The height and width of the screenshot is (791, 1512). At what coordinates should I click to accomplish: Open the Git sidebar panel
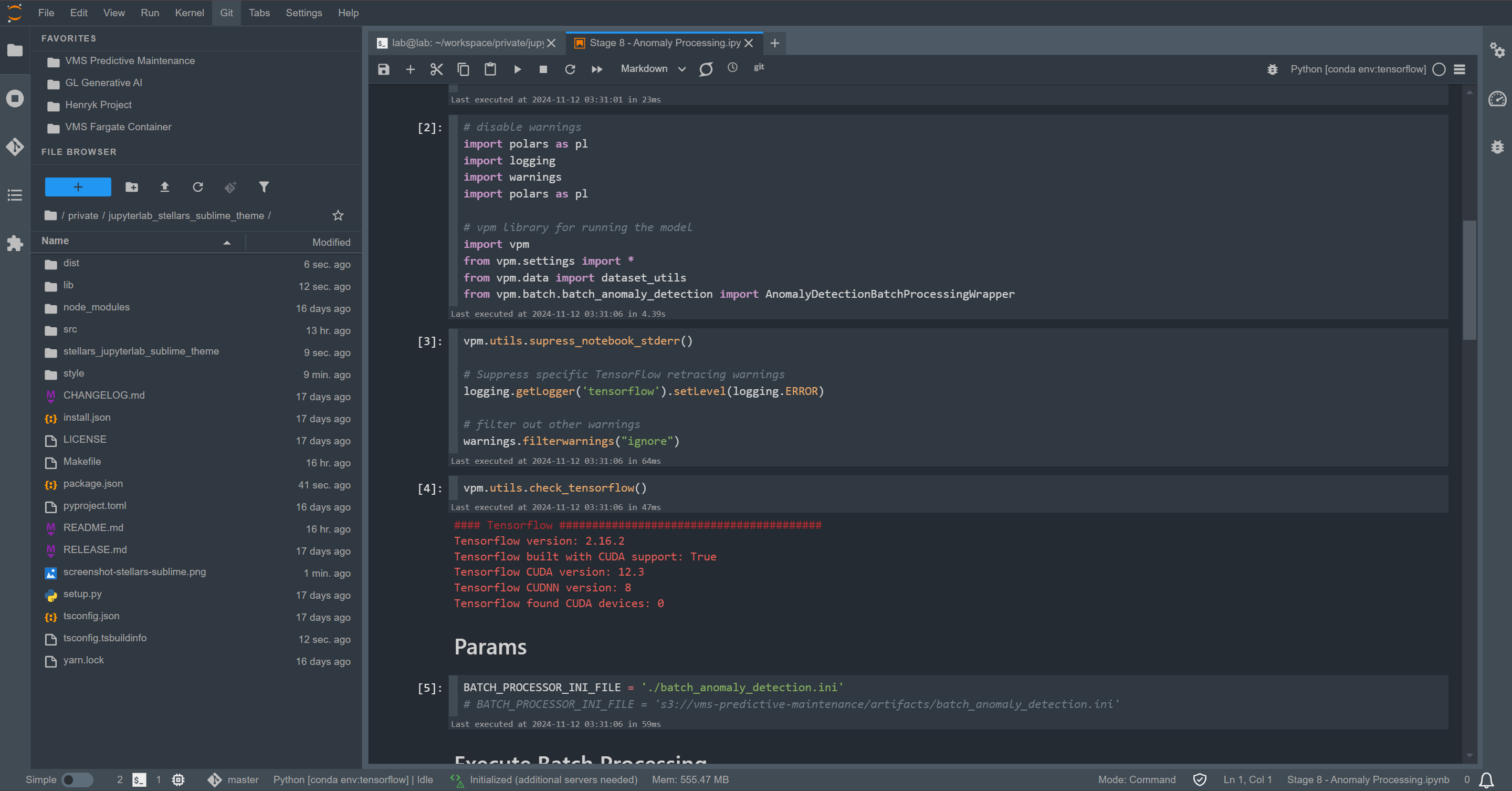pos(15,147)
